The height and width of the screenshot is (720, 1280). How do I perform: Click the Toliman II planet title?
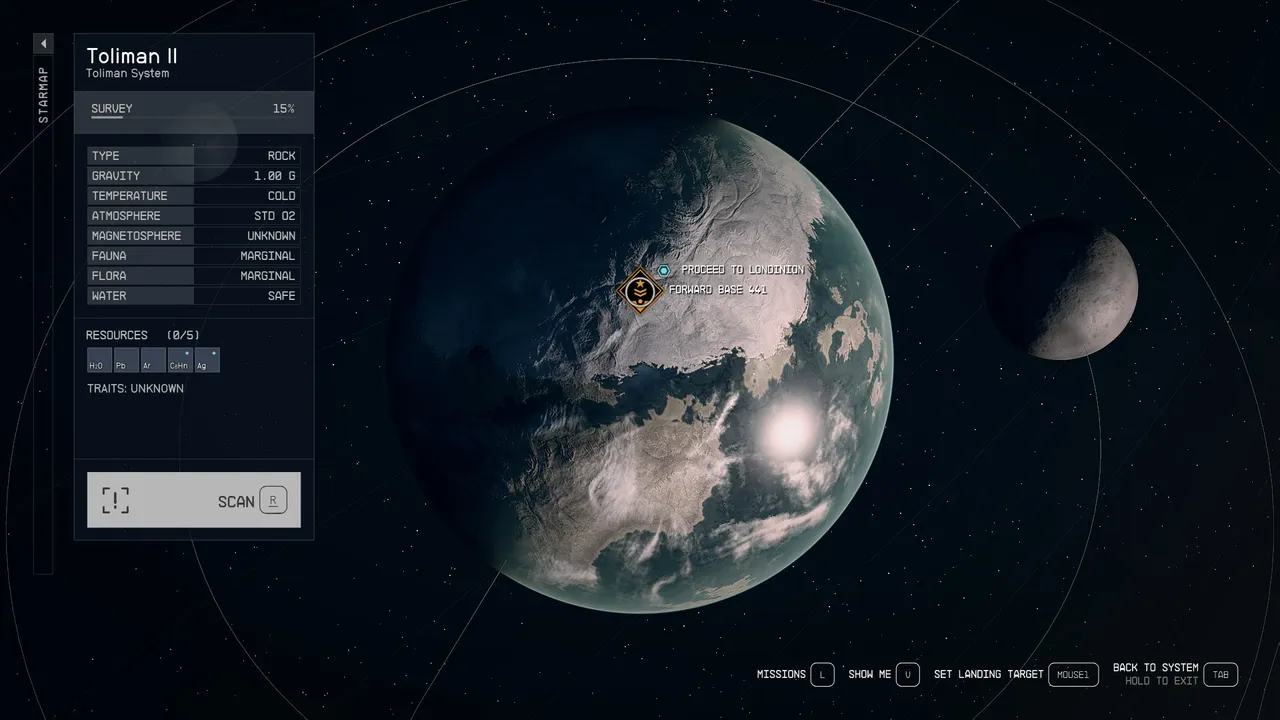(132, 56)
